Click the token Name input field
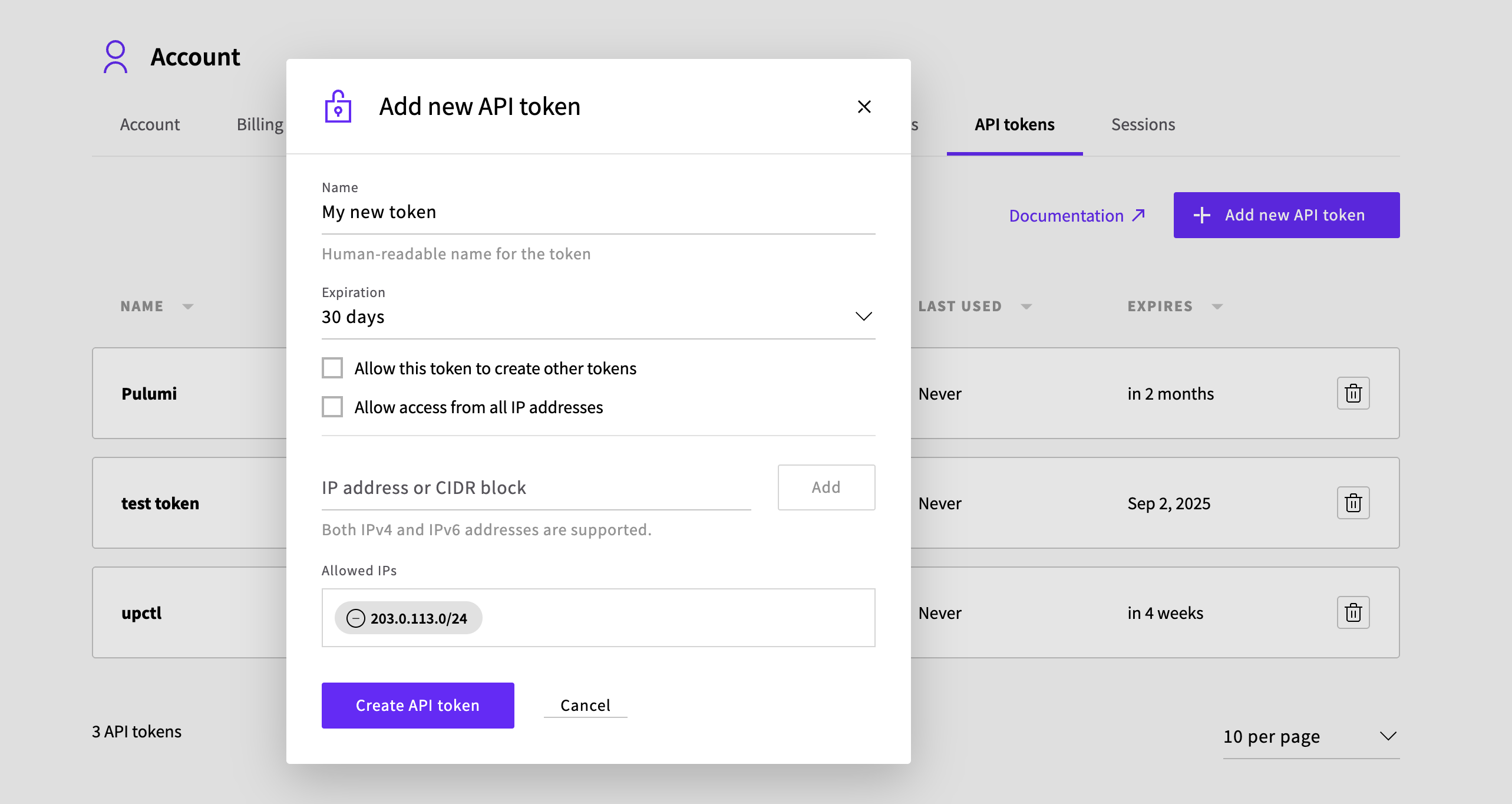Image resolution: width=1512 pixels, height=804 pixels. [x=597, y=212]
